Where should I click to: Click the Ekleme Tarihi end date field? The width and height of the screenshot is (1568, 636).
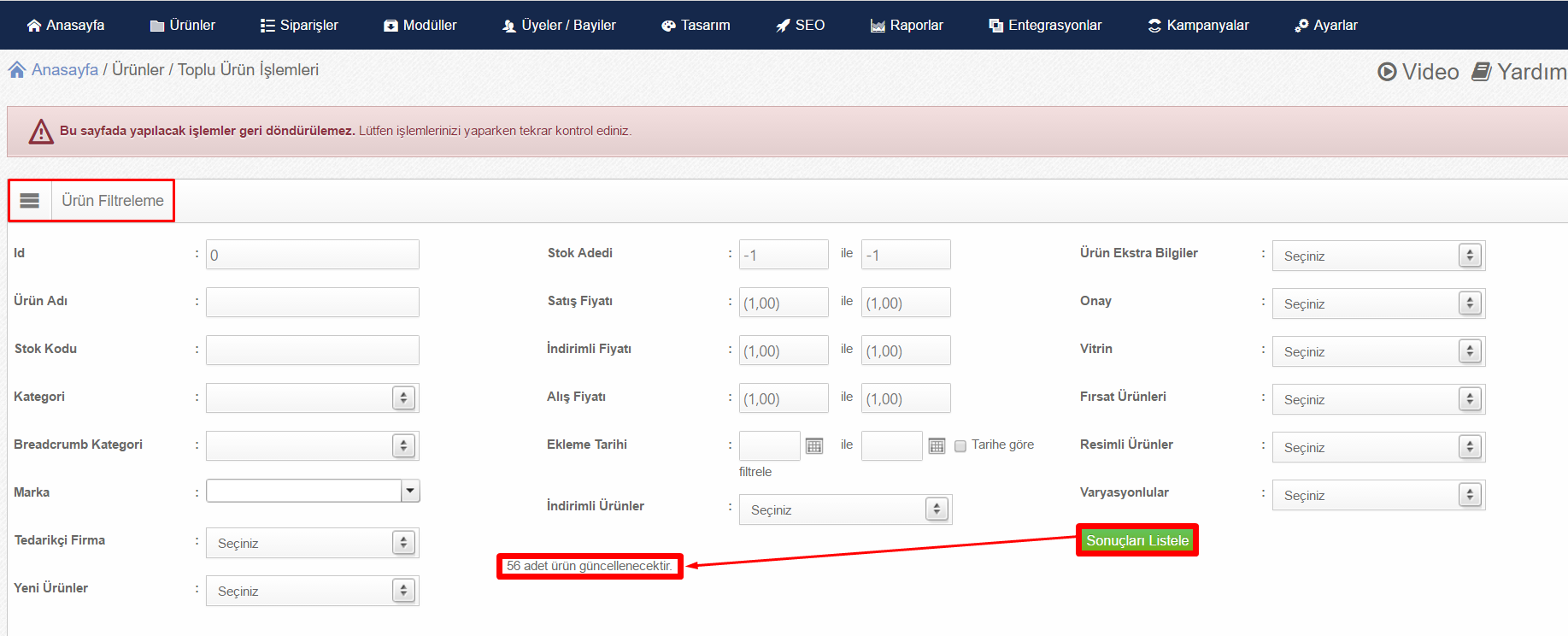[x=892, y=446]
